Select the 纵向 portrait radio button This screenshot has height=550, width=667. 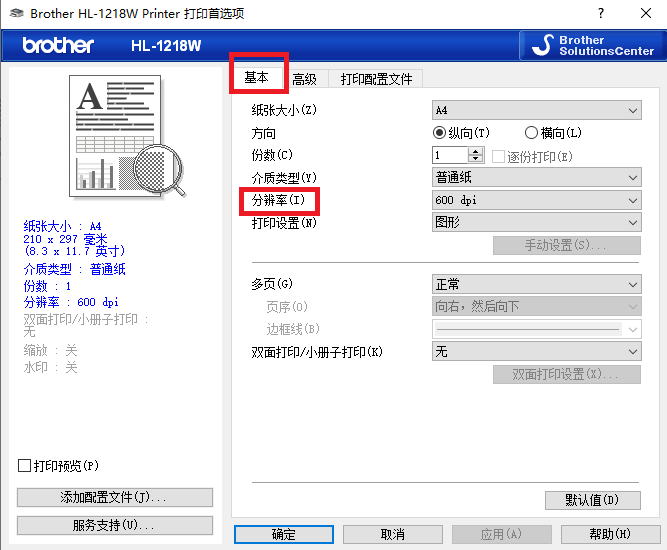(439, 133)
